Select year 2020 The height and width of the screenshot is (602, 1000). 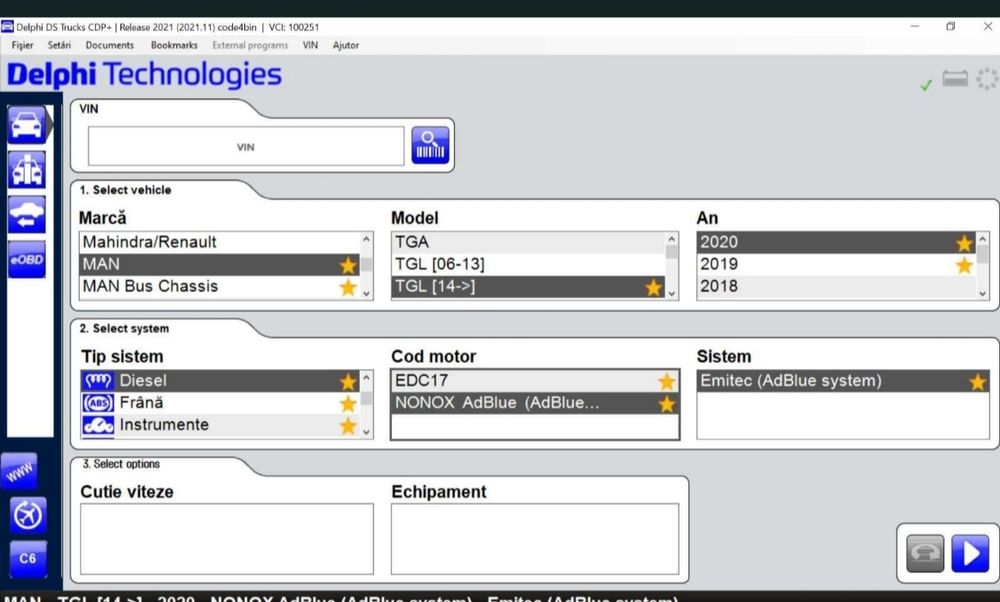click(x=836, y=242)
